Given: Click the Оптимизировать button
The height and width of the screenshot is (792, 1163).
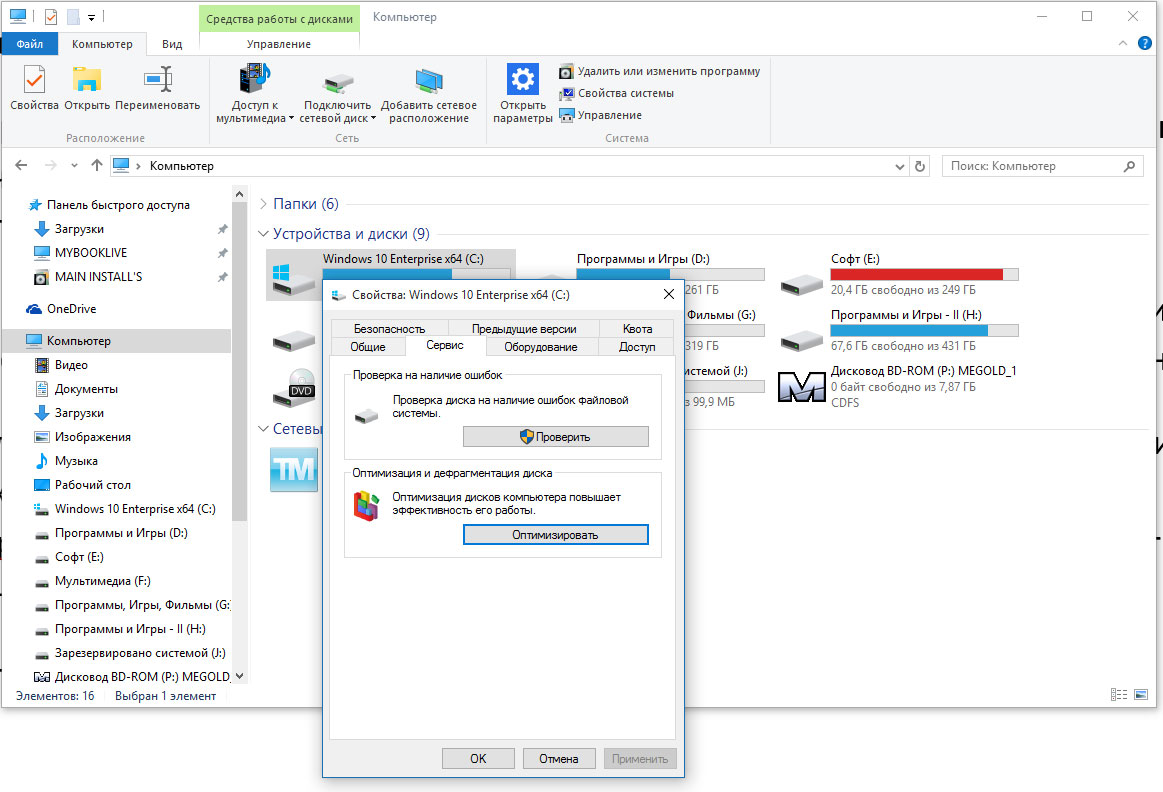Looking at the screenshot, I should coord(556,535).
